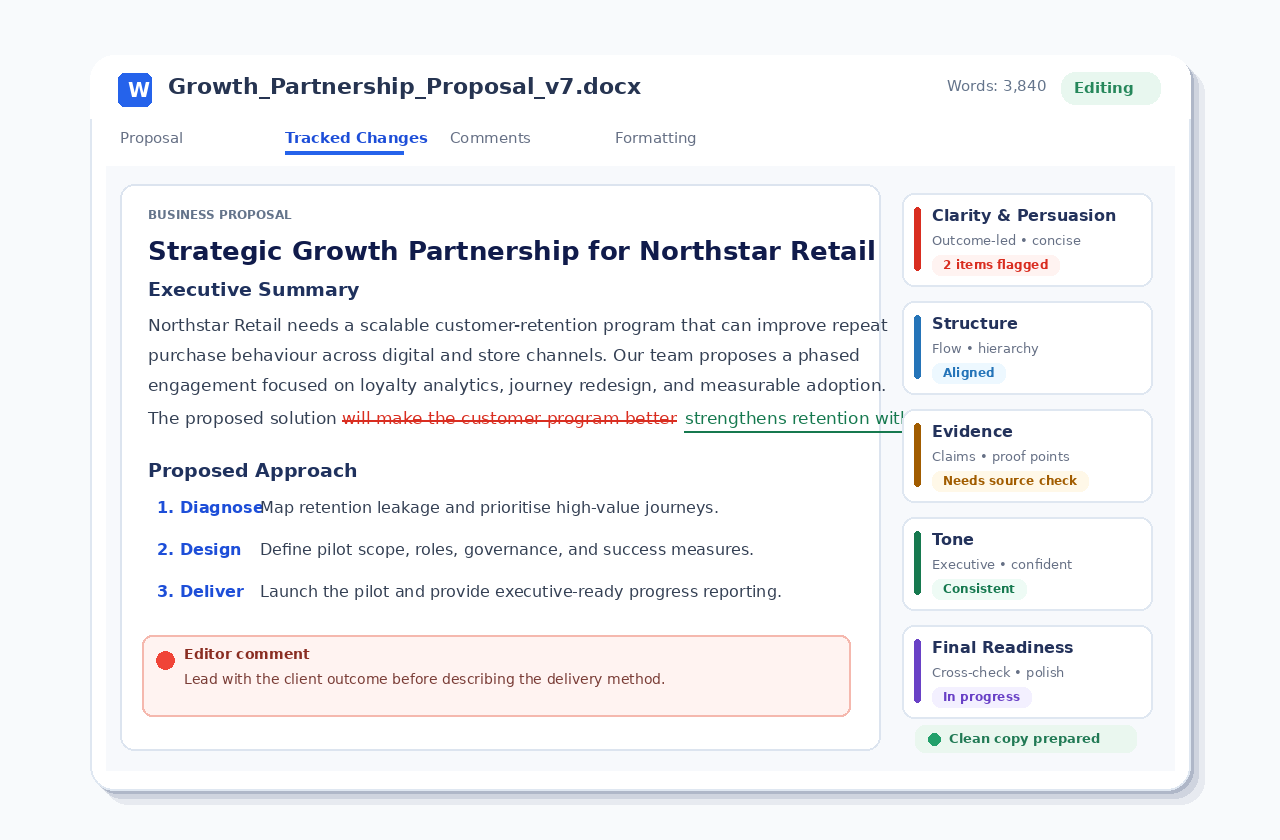Click the green dot beside Clean copy prepared

[x=934, y=739]
